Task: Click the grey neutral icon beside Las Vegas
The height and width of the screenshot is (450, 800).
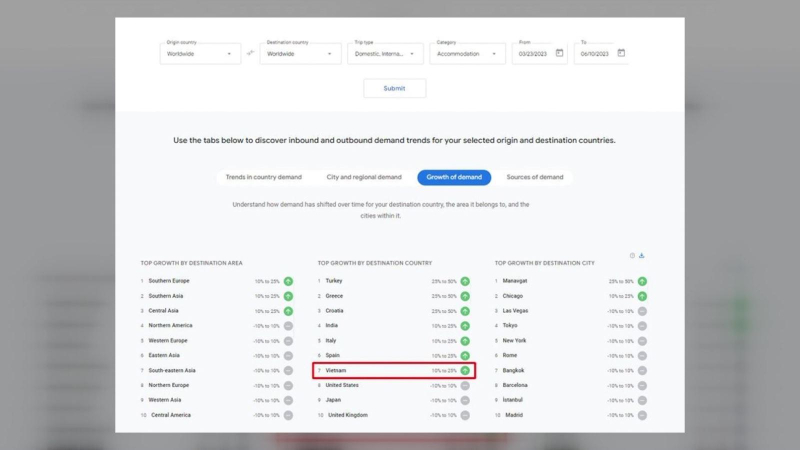Action: (x=642, y=311)
